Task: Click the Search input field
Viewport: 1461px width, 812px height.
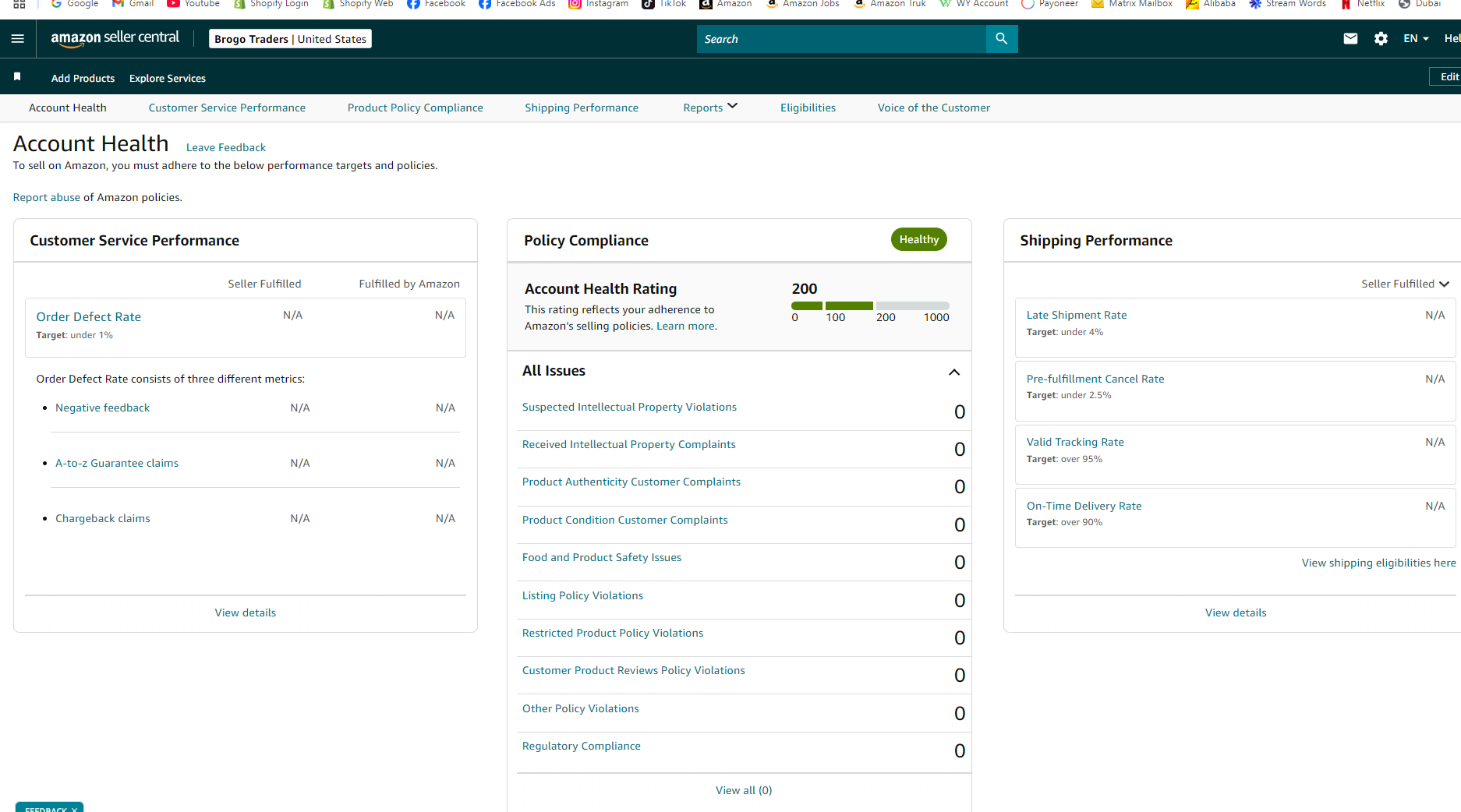Action: 841,39
